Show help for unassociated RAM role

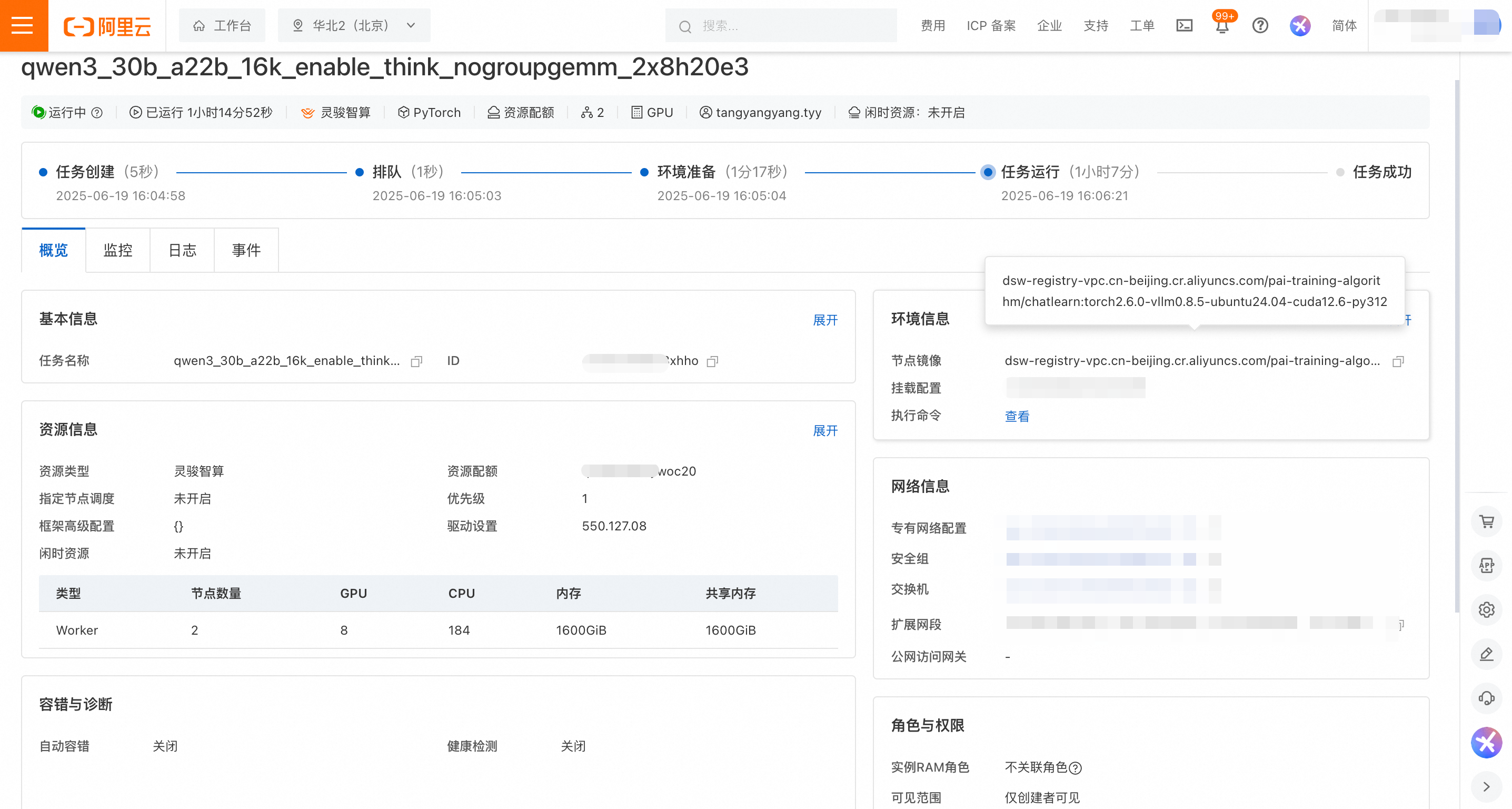[x=1075, y=767]
